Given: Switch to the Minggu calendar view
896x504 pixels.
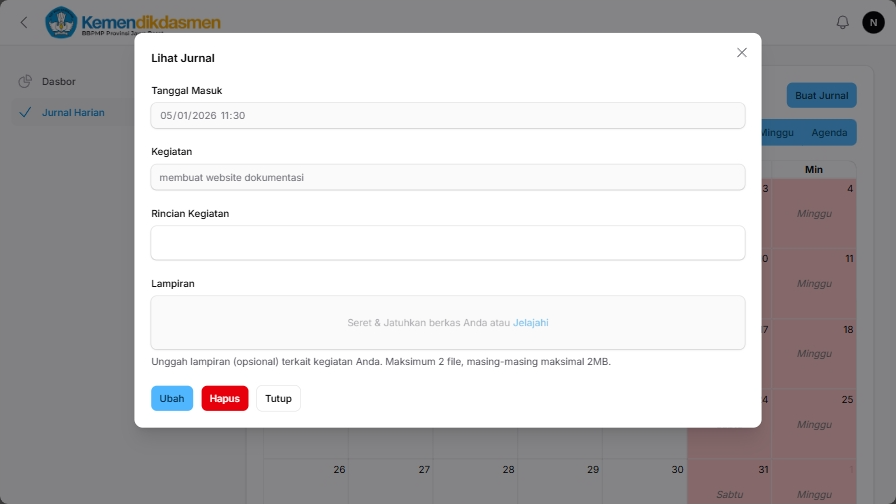Looking at the screenshot, I should point(777,133).
